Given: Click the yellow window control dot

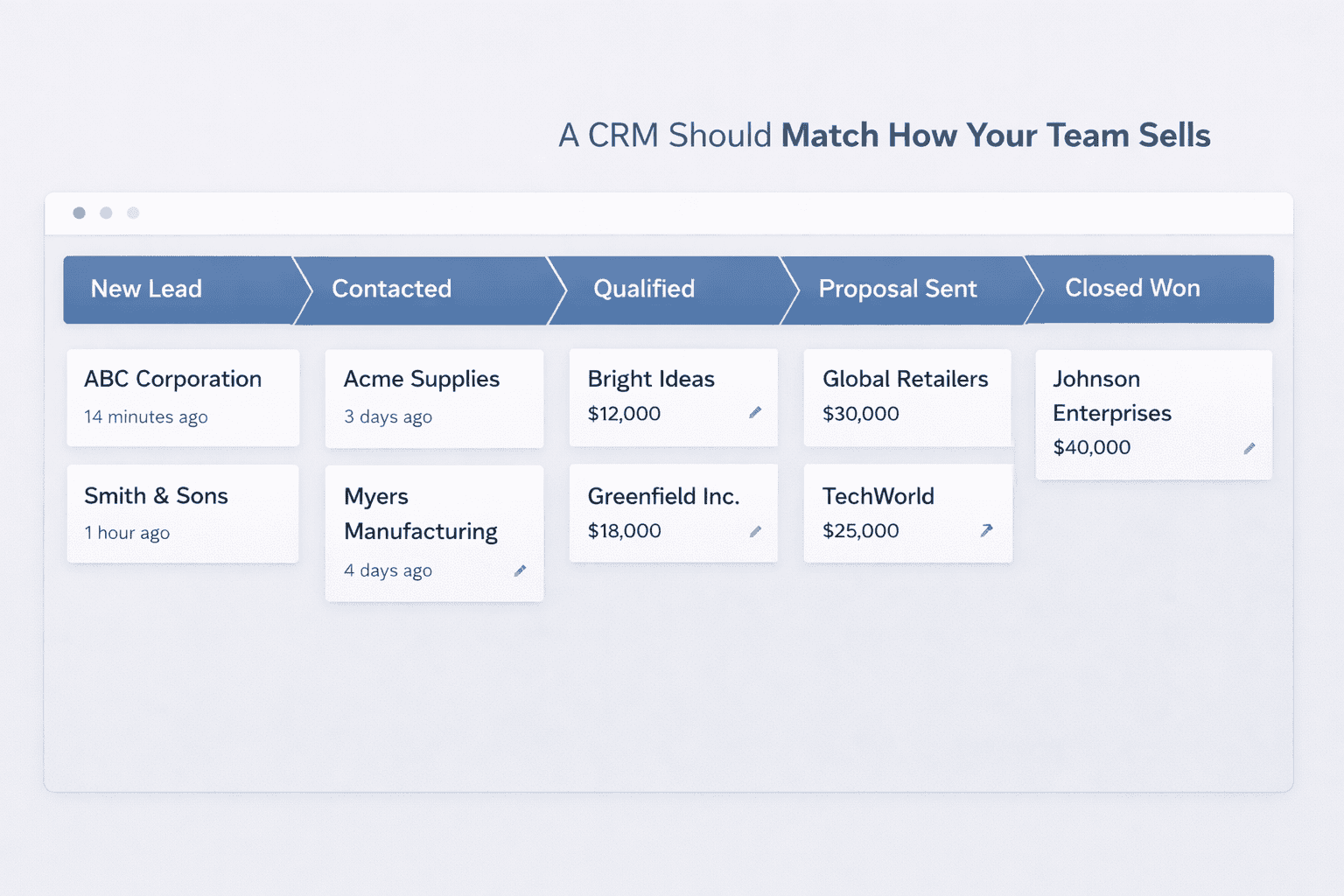Looking at the screenshot, I should coord(106,213).
